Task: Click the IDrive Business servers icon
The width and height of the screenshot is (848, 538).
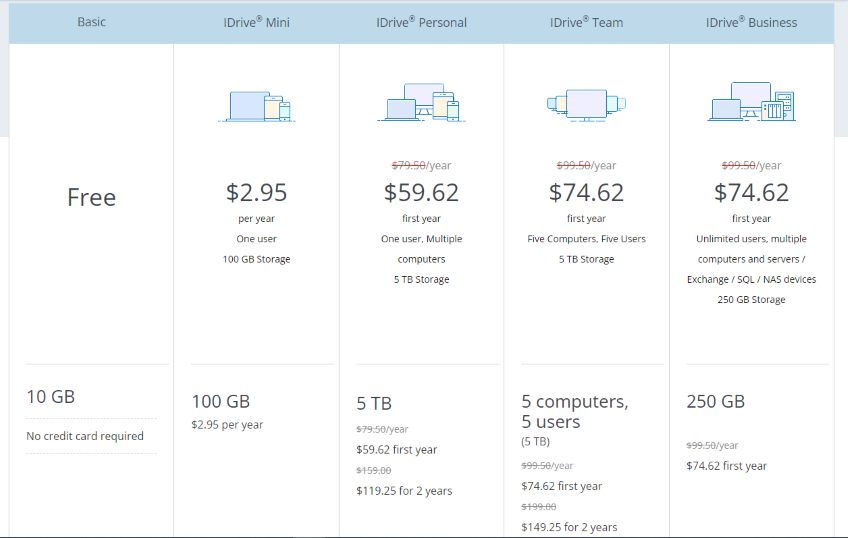Action: click(751, 102)
